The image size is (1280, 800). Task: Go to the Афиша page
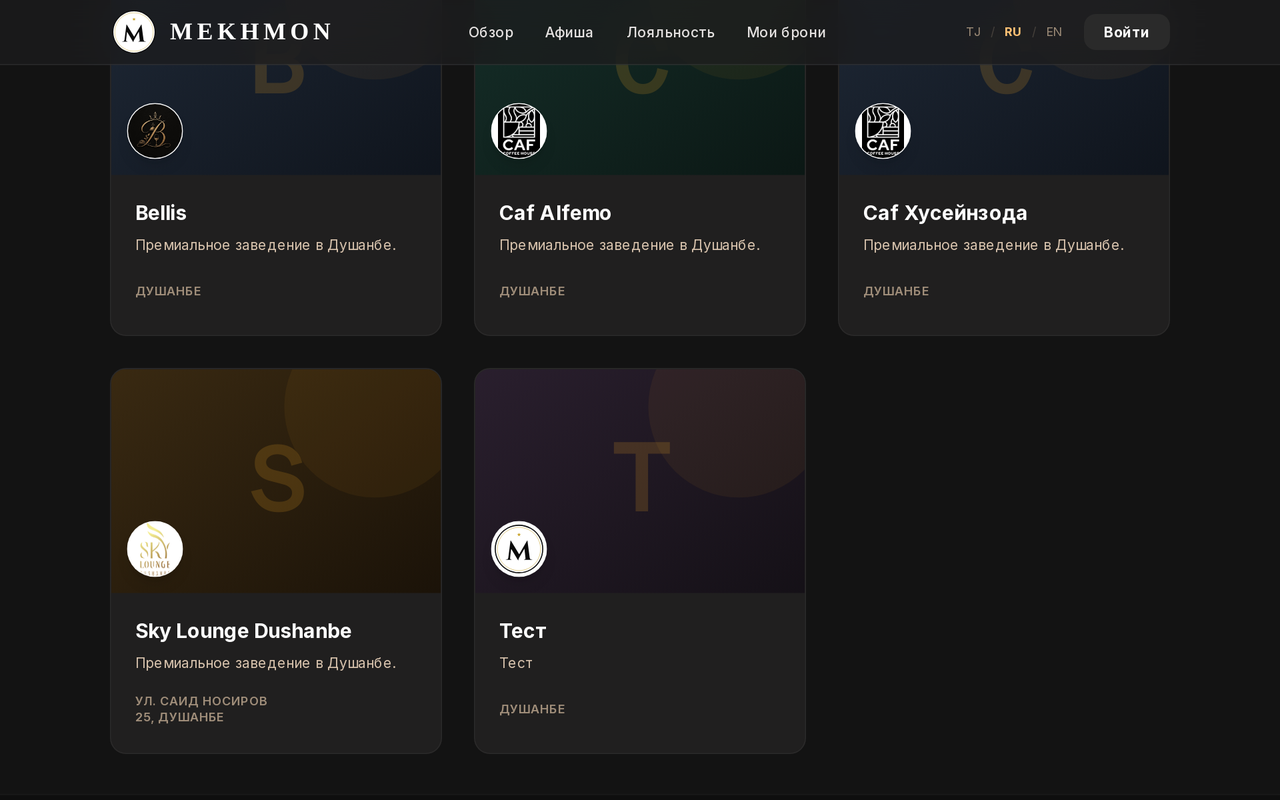click(569, 32)
